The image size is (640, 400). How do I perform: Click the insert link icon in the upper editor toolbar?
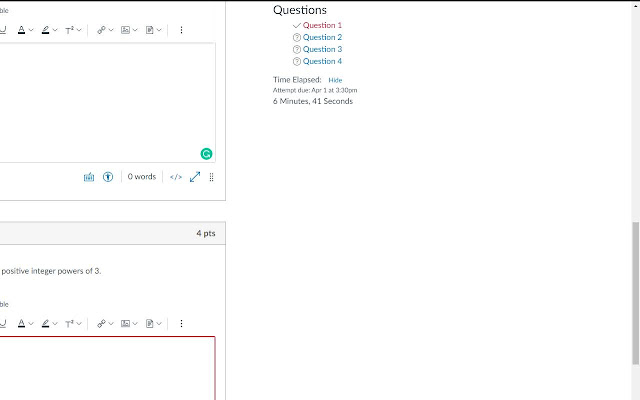[x=101, y=30]
